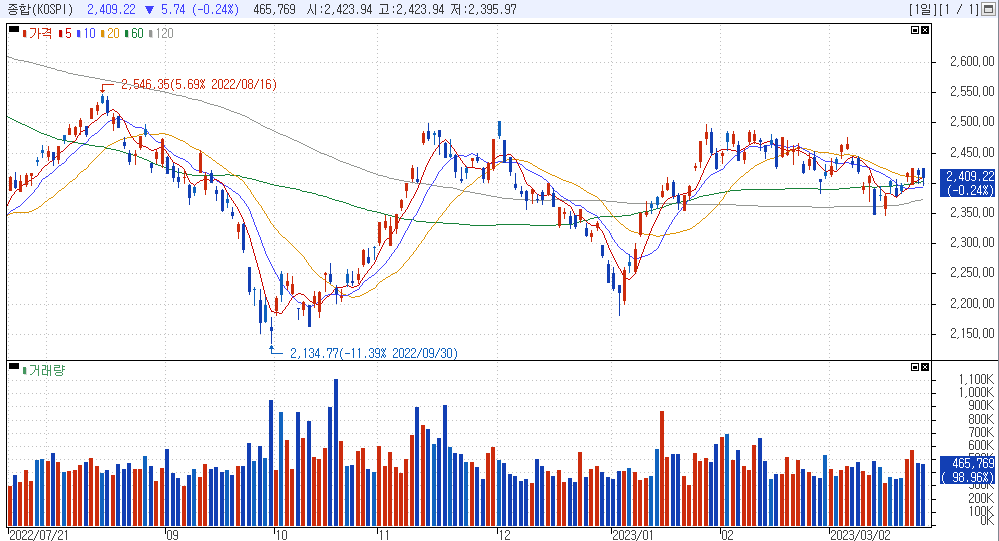Click the 2023/03/02 date label

click(x=860, y=535)
